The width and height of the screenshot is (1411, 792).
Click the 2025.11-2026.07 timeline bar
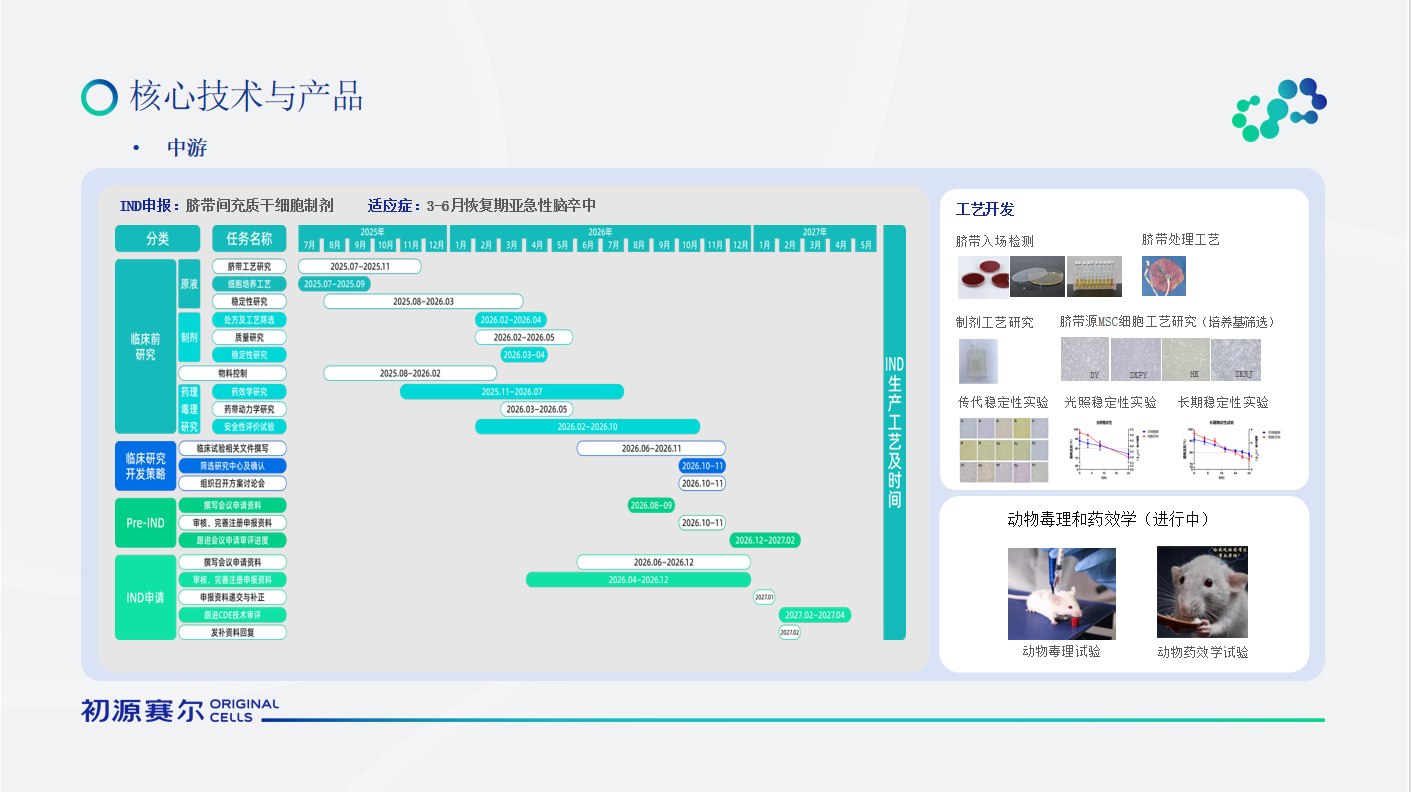point(511,392)
